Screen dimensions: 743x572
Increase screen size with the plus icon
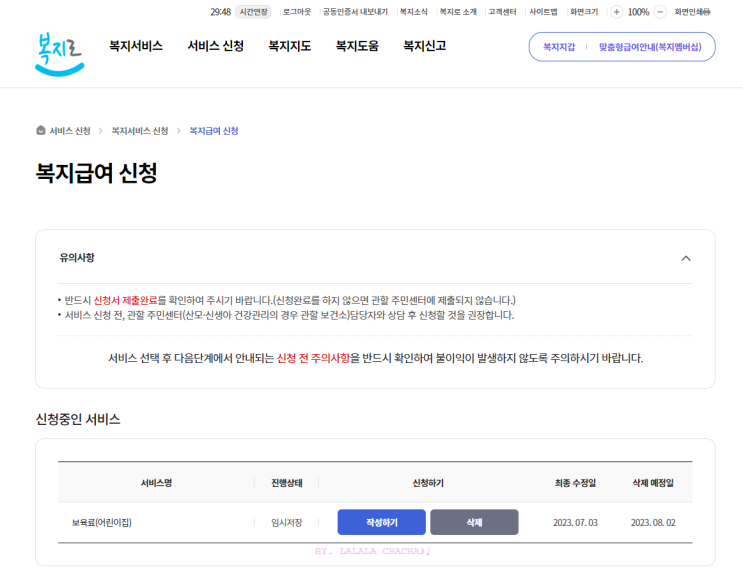pos(616,12)
